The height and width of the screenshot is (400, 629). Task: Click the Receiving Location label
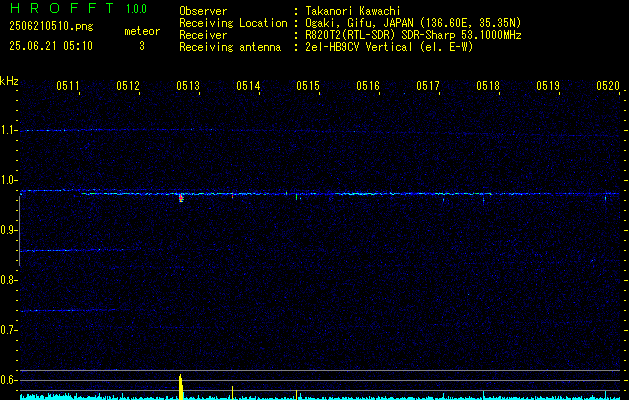tap(233, 23)
